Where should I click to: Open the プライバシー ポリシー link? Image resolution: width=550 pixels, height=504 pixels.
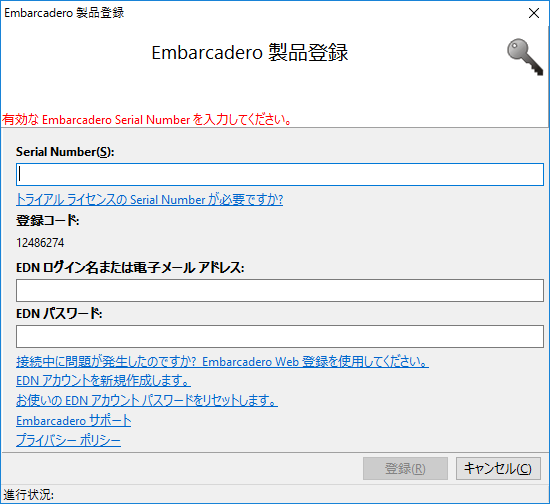pyautogui.click(x=68, y=440)
